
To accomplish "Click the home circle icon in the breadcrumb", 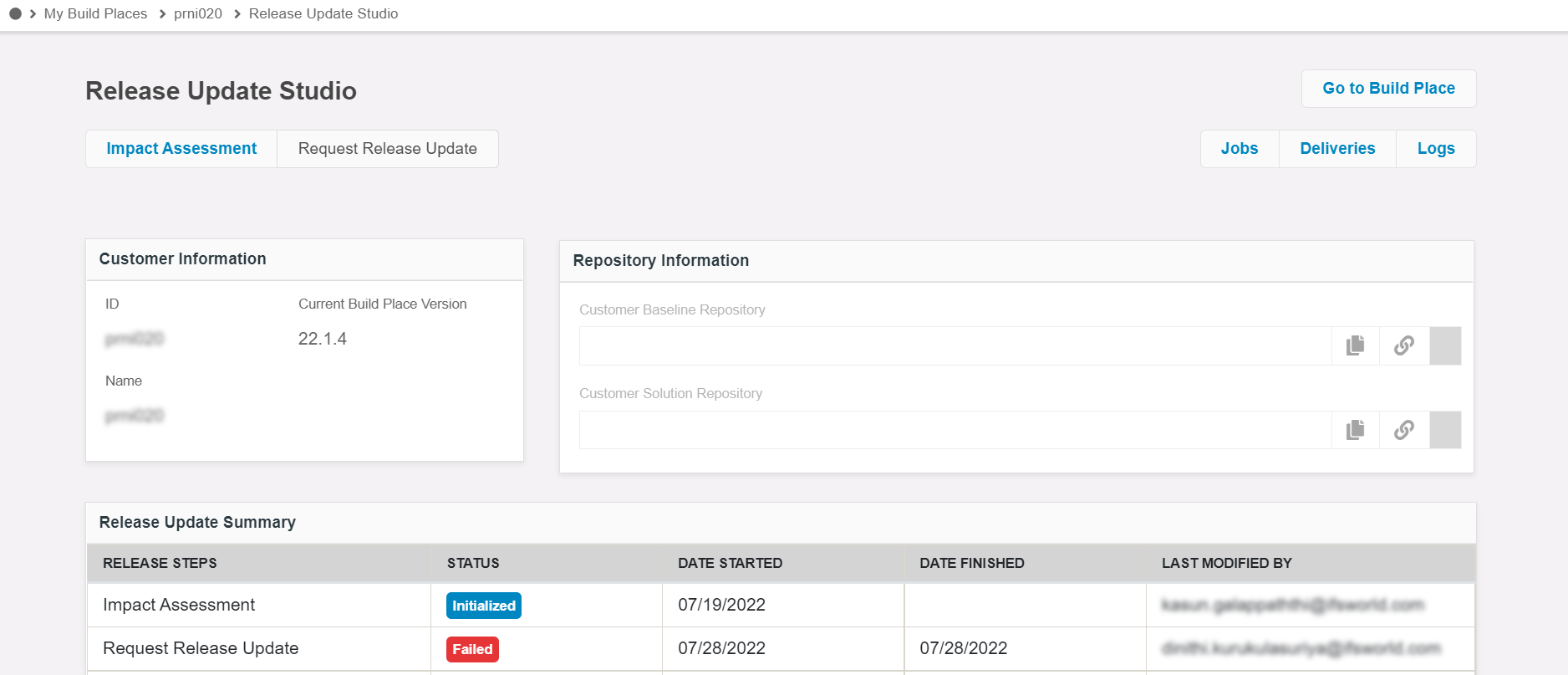I will point(15,13).
